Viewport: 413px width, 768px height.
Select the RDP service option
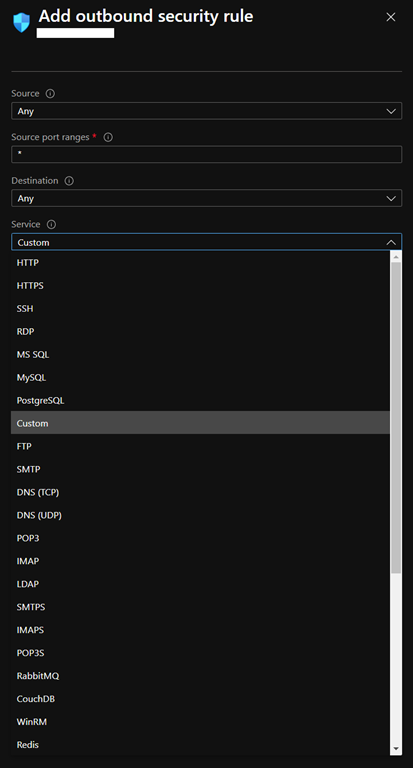click(200, 332)
